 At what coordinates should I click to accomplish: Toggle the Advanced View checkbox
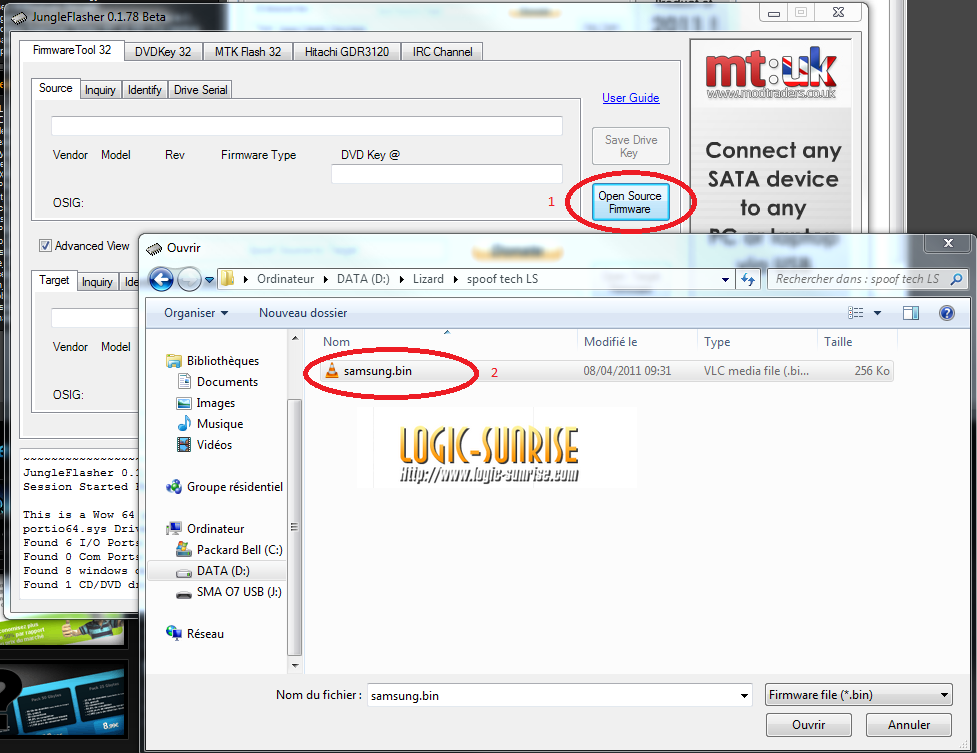click(46, 246)
